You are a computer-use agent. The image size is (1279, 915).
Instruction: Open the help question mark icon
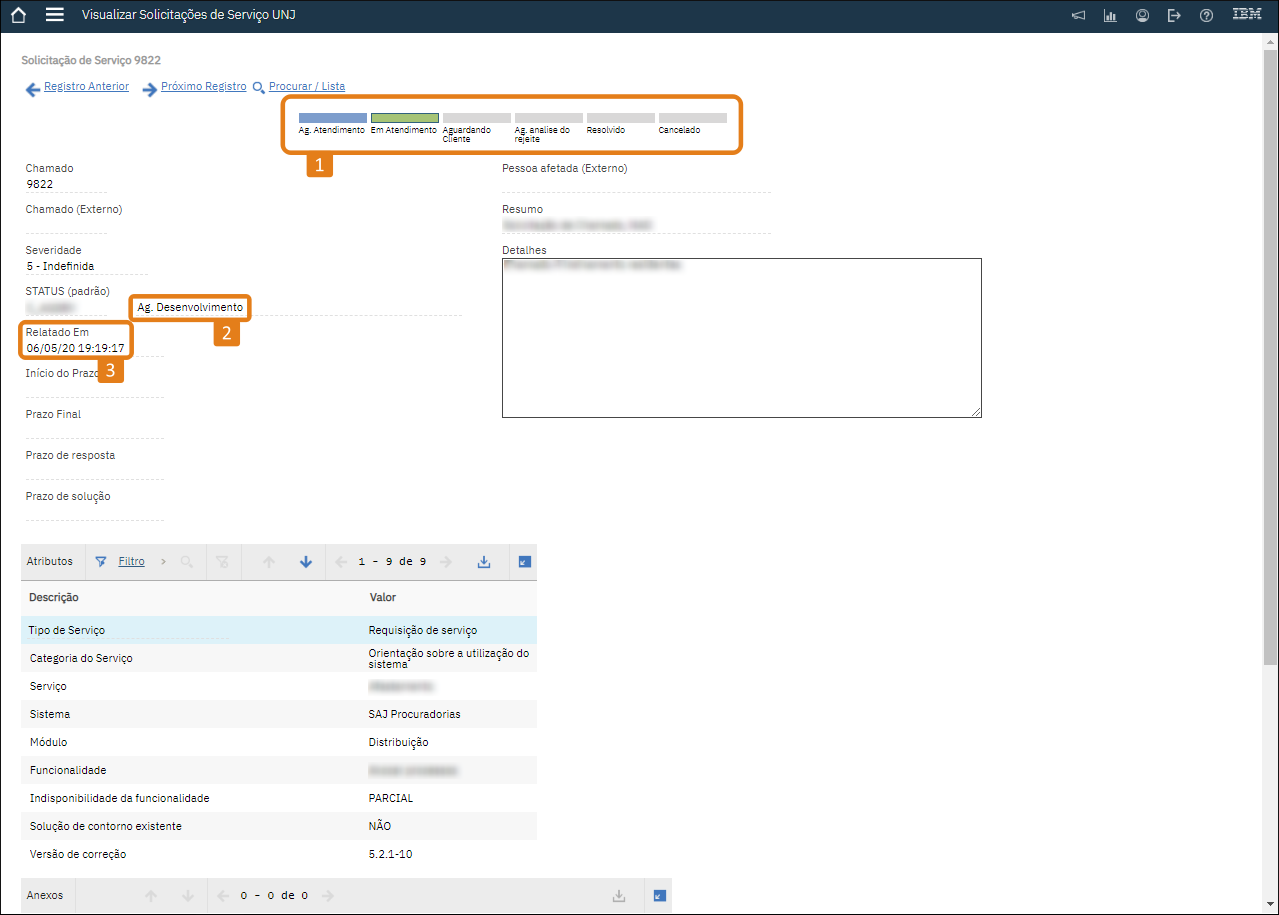pos(1206,16)
